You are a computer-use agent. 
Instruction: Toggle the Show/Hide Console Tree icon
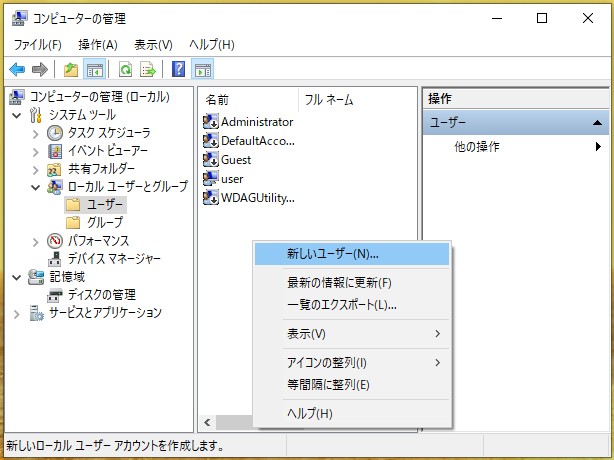[94, 70]
